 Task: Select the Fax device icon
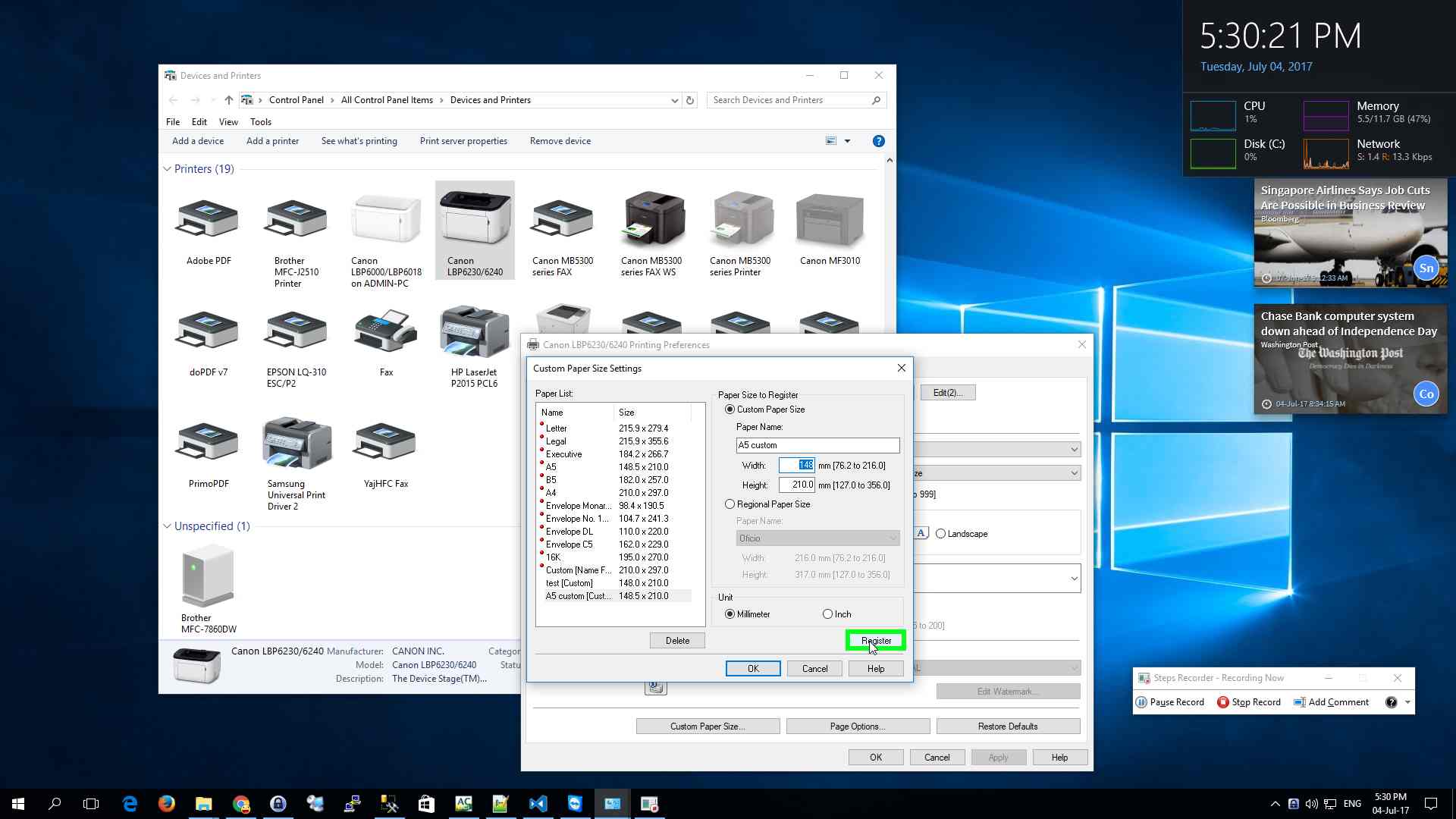click(386, 331)
